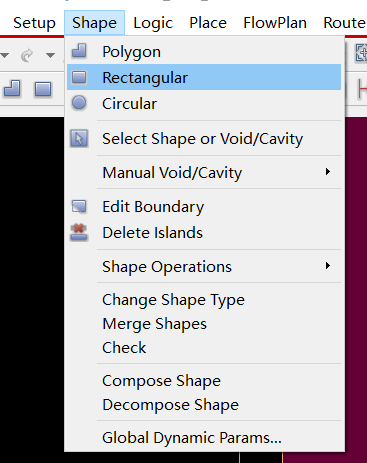Click toolbar rectangle shape add button

pos(43,89)
